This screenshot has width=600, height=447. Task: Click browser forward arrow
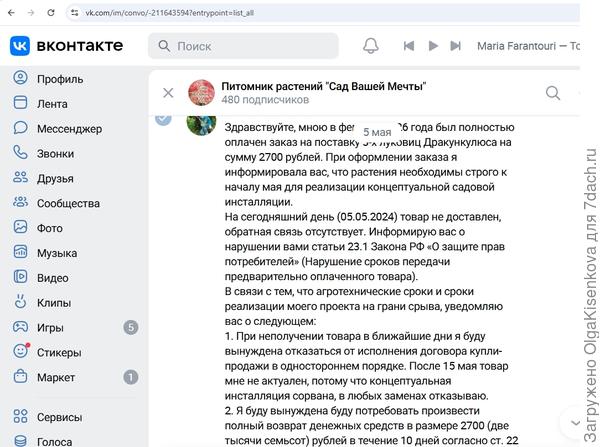coord(31,13)
